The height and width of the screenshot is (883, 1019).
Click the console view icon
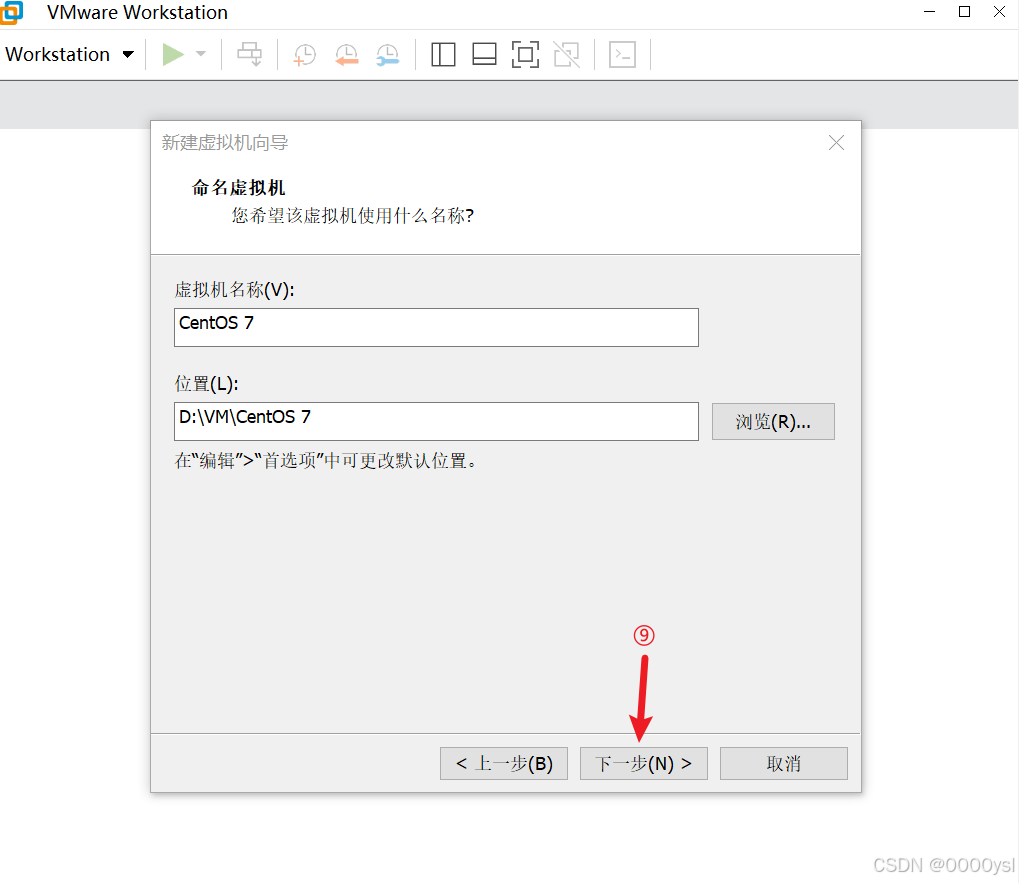point(622,55)
